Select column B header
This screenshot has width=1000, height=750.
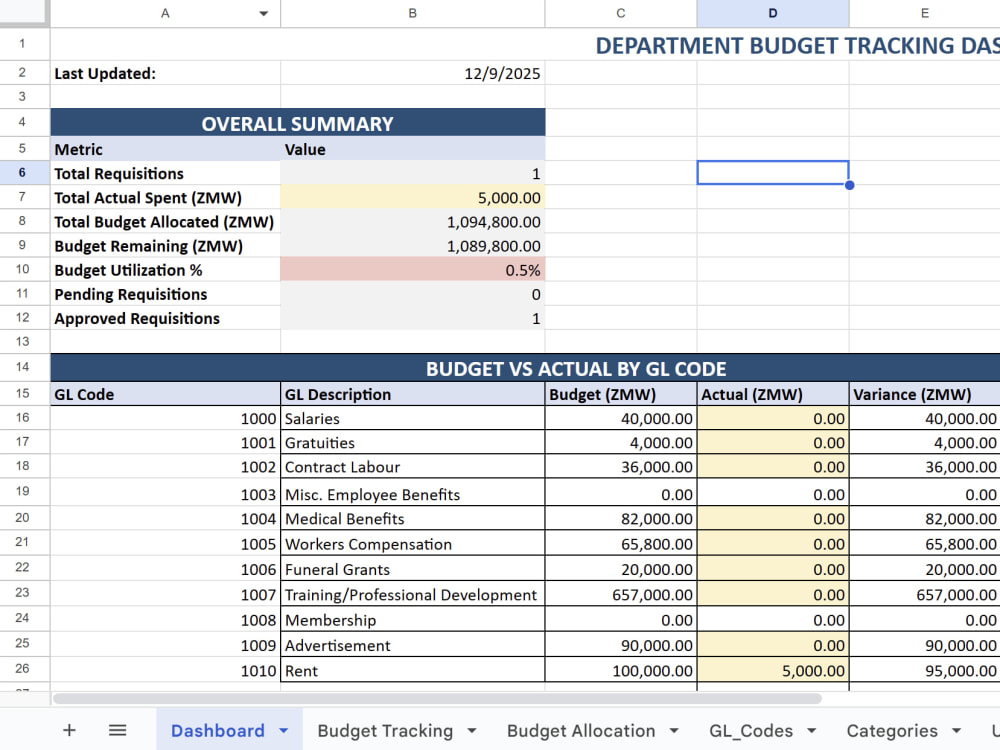tap(413, 13)
